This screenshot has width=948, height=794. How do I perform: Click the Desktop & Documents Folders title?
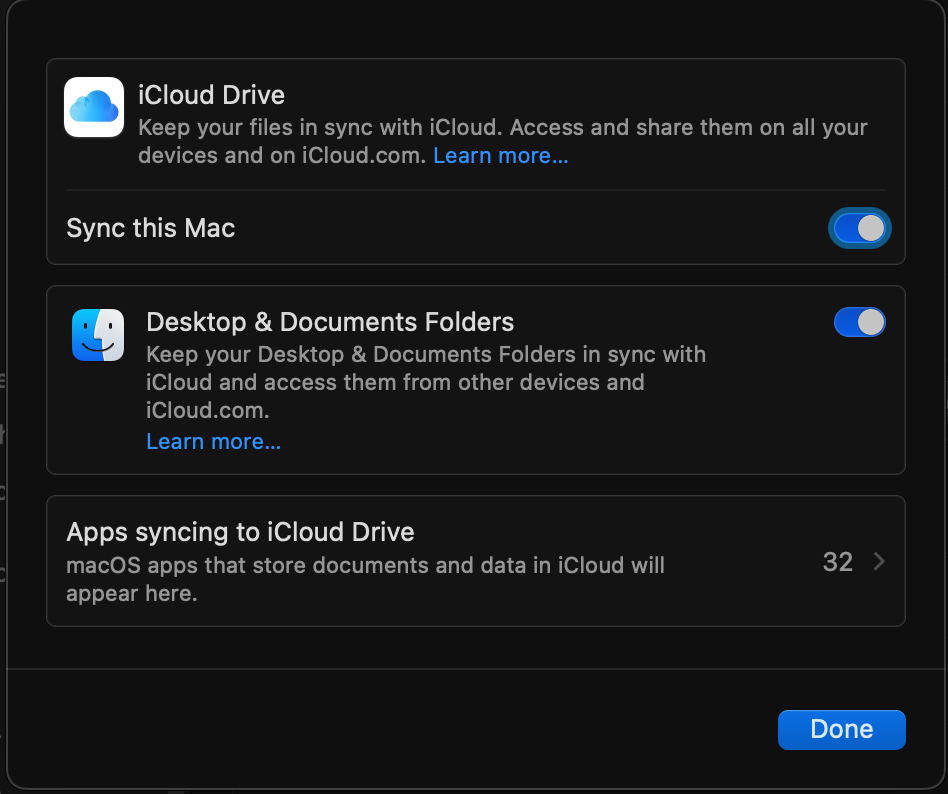tap(330, 322)
